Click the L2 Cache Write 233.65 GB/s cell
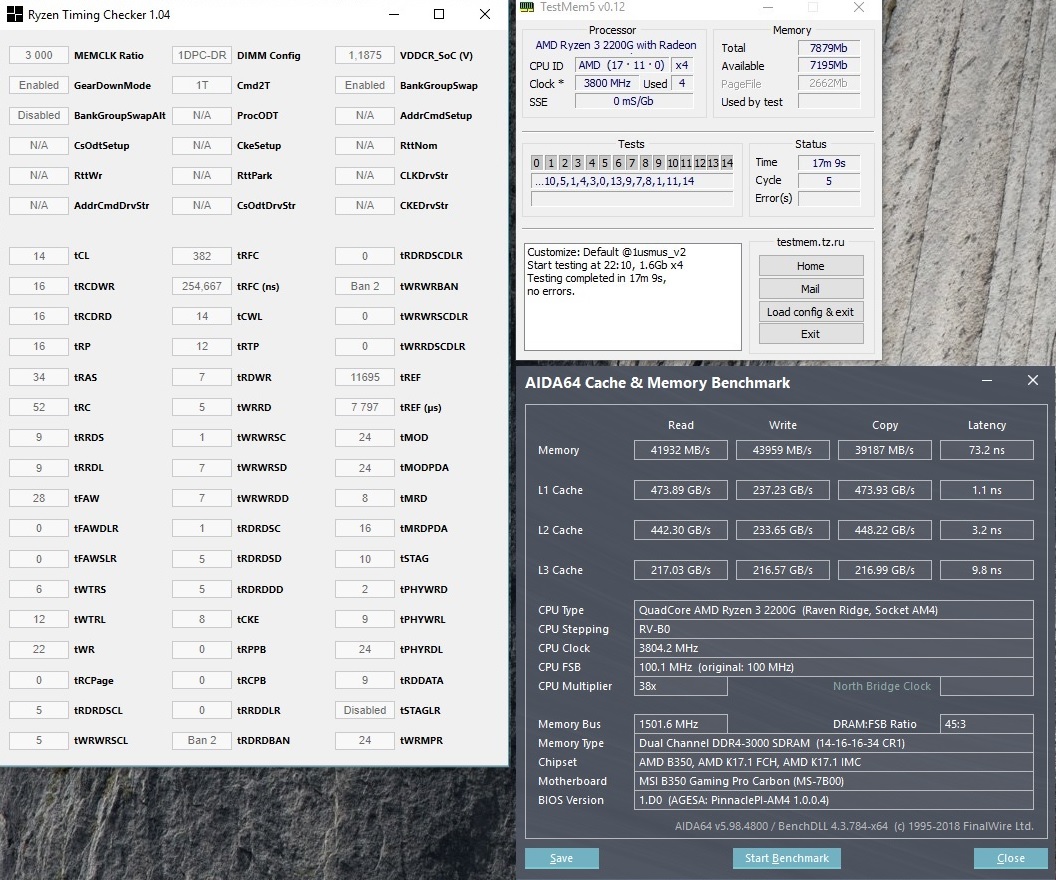This screenshot has height=880, width=1056. [783, 530]
